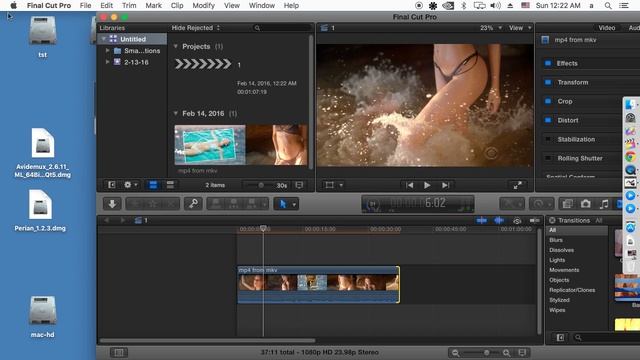Open the Photos browser camera icon
This screenshot has height=360, width=640.
(586, 203)
